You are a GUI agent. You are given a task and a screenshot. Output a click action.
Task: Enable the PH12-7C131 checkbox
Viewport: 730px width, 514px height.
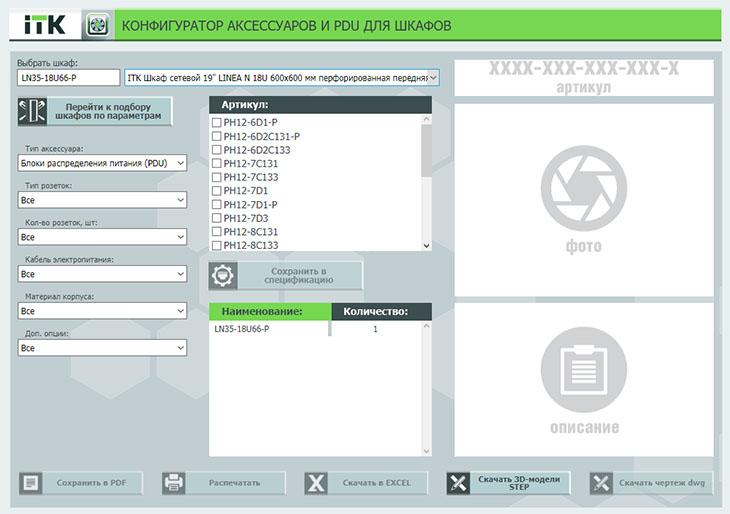click(216, 163)
